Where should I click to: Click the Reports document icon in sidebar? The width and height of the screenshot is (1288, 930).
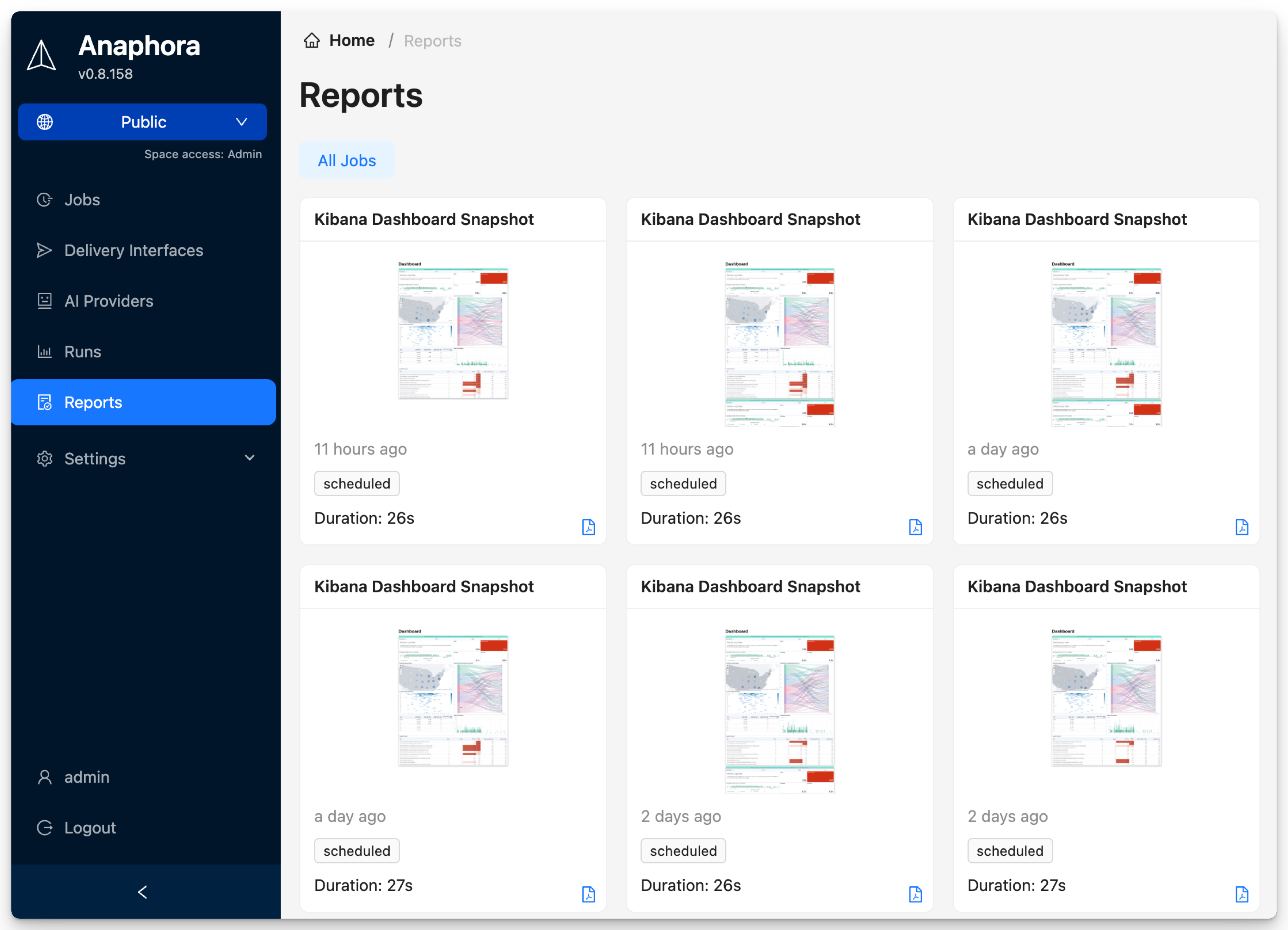click(x=44, y=402)
